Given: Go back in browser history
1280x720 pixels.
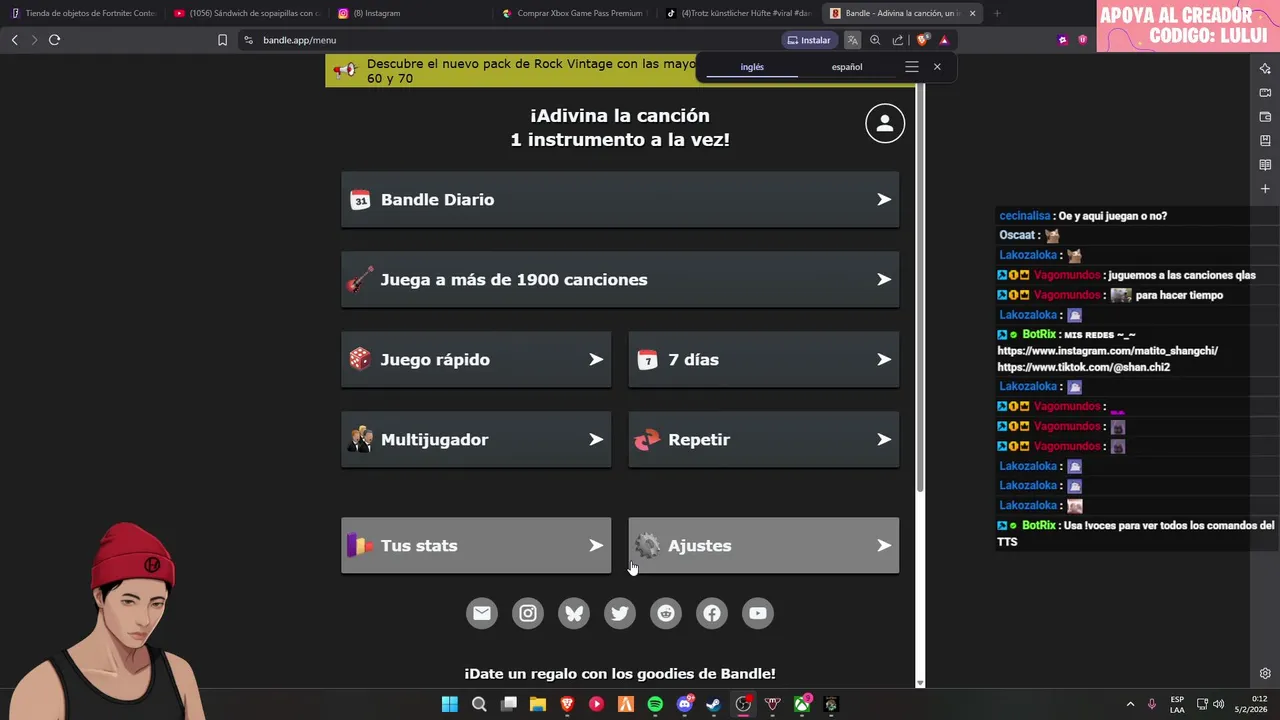Looking at the screenshot, I should (x=14, y=40).
